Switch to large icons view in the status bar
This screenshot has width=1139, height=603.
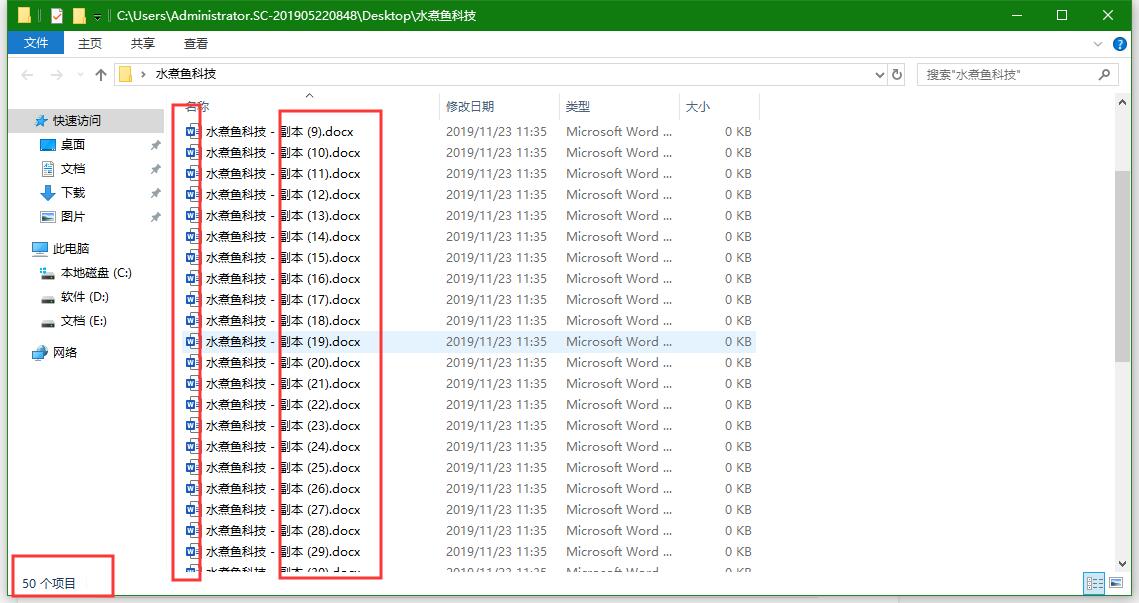[x=1116, y=583]
